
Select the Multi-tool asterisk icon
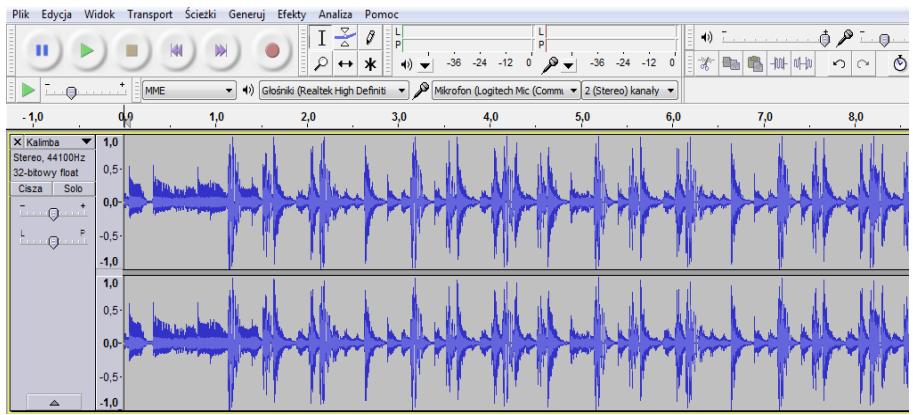pyautogui.click(x=370, y=63)
